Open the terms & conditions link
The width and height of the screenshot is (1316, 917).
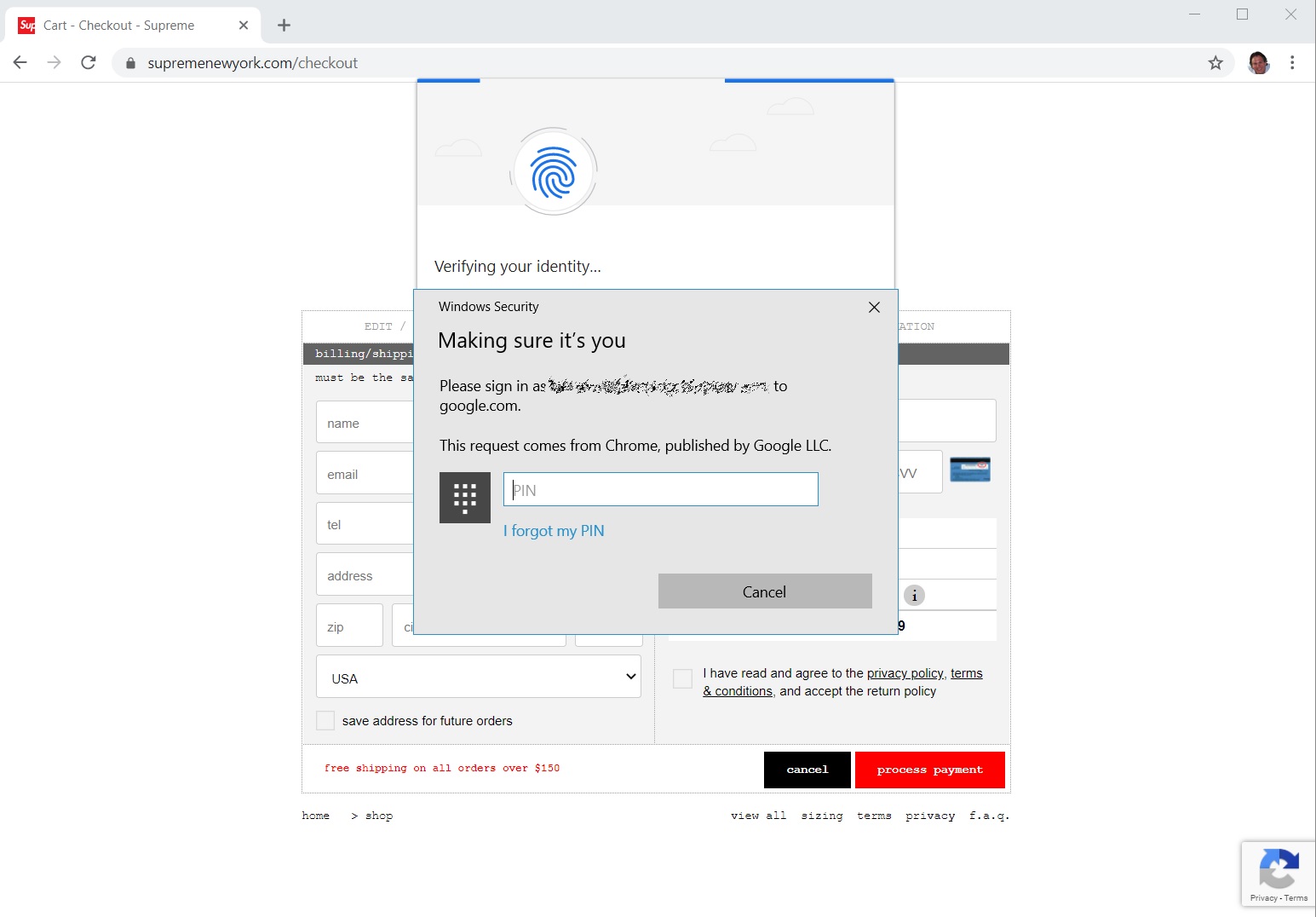pos(966,673)
